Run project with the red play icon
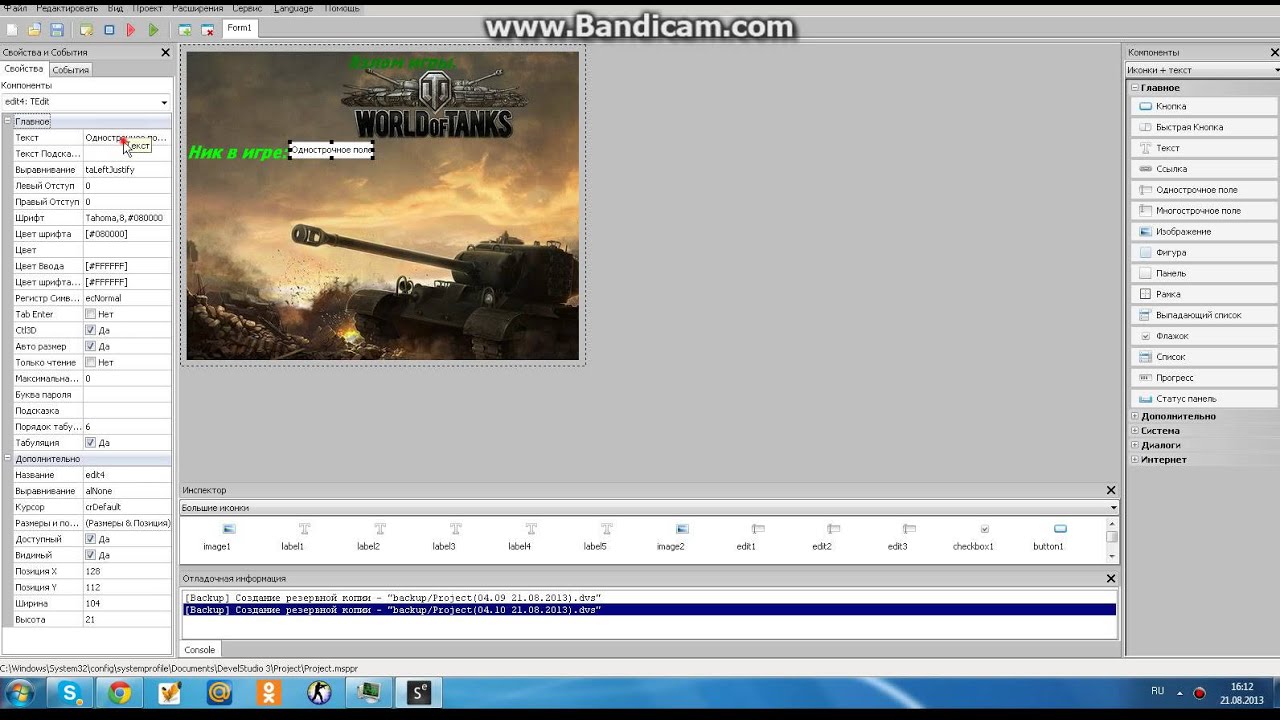 click(x=131, y=30)
